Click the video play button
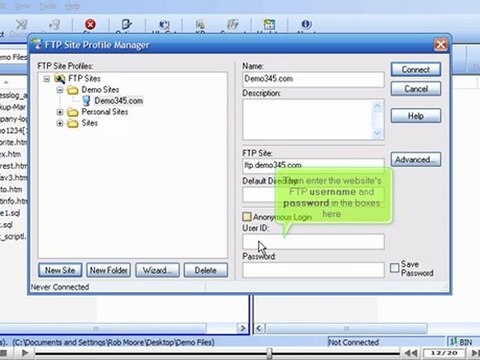 pyautogui.click(x=25, y=353)
